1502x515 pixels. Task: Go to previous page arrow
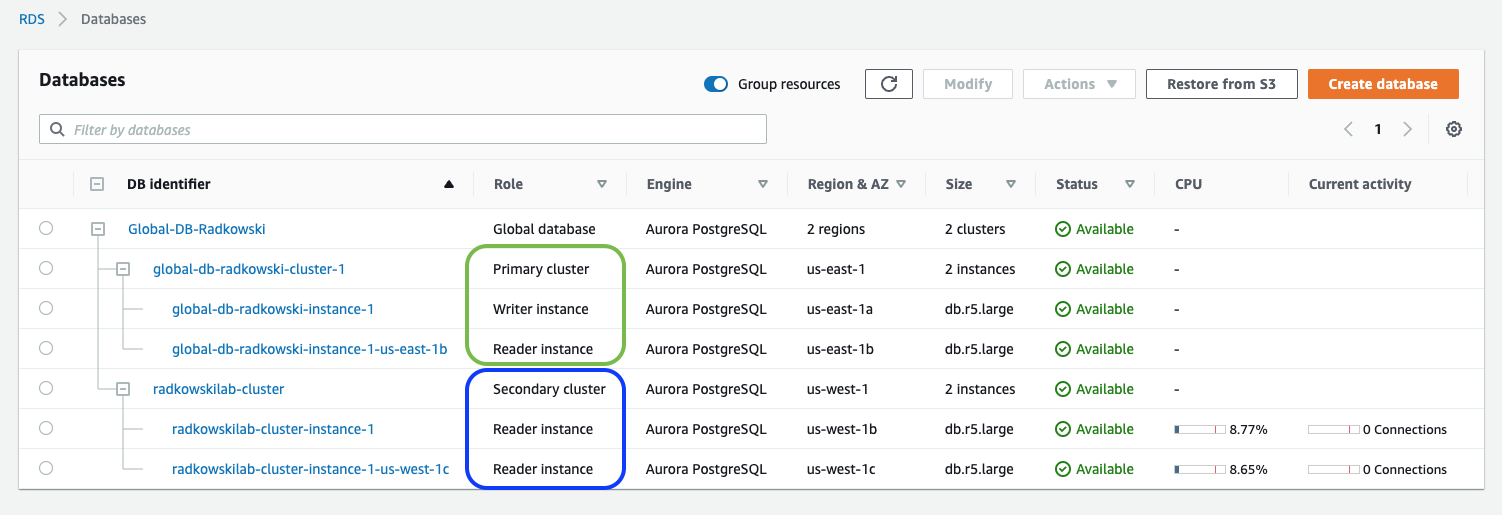pos(1349,129)
